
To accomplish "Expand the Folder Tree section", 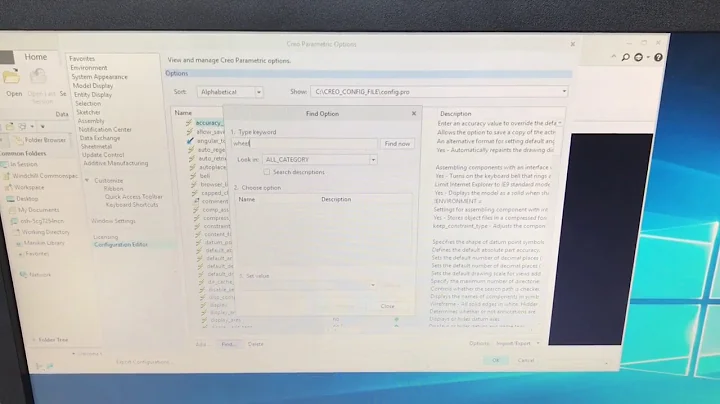I will pos(34,340).
